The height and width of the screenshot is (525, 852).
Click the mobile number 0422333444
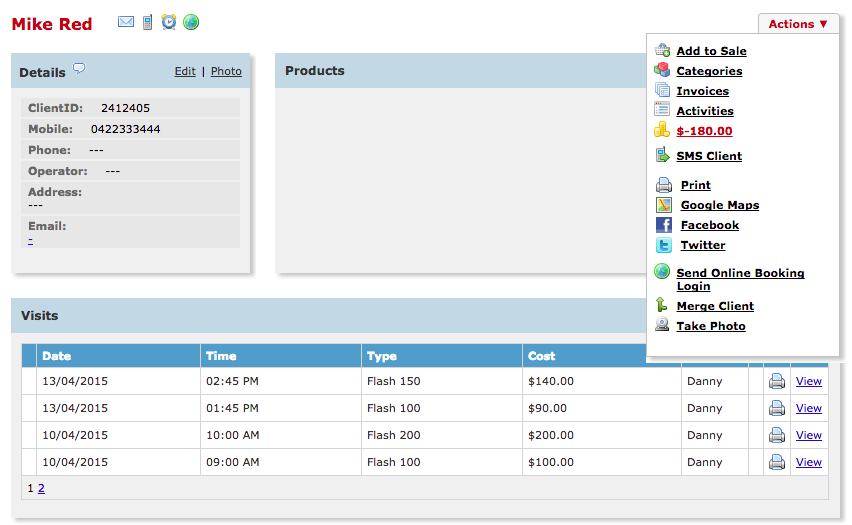[126, 129]
